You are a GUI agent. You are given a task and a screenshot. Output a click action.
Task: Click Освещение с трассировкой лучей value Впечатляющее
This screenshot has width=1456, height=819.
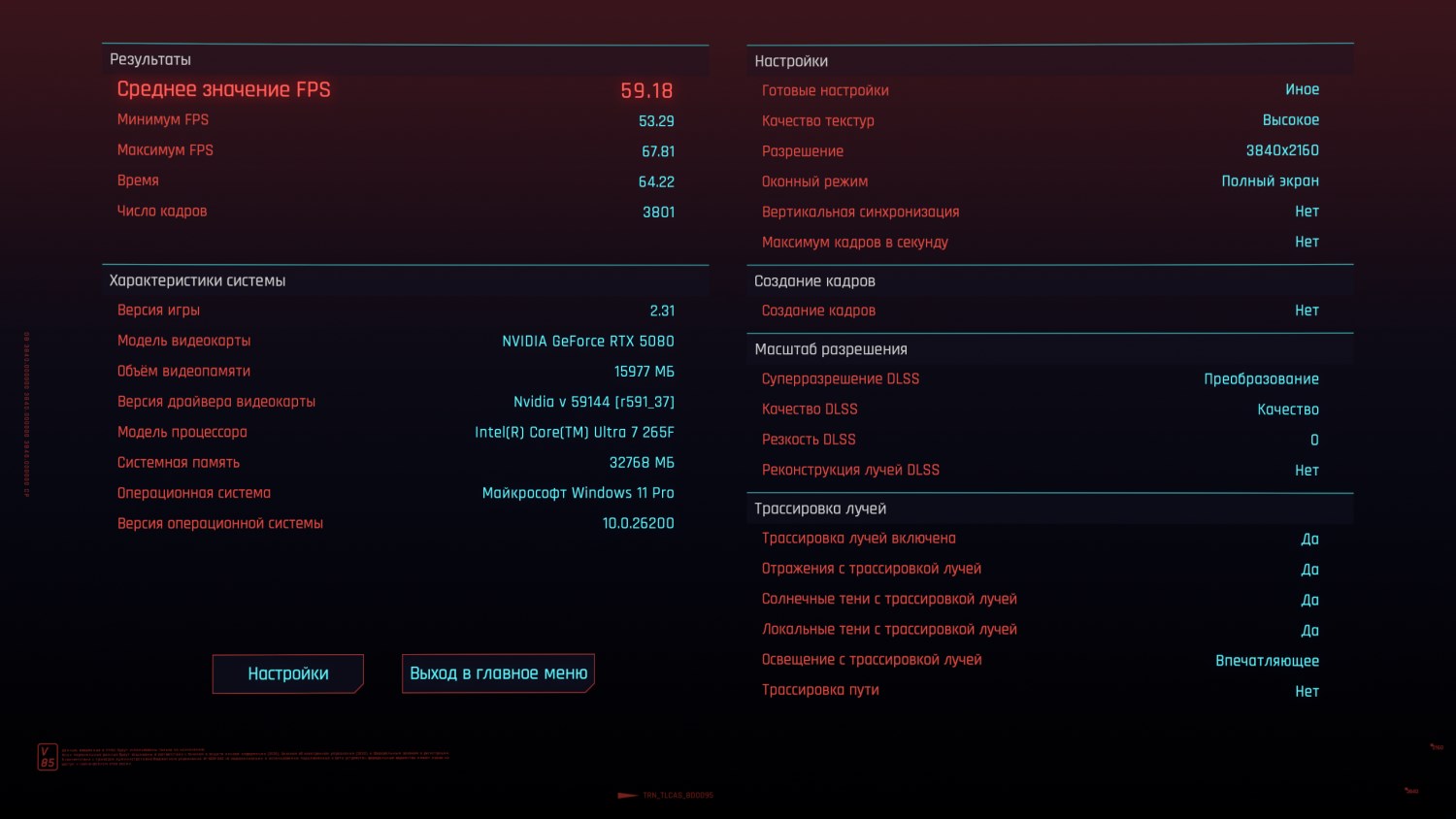(1267, 661)
